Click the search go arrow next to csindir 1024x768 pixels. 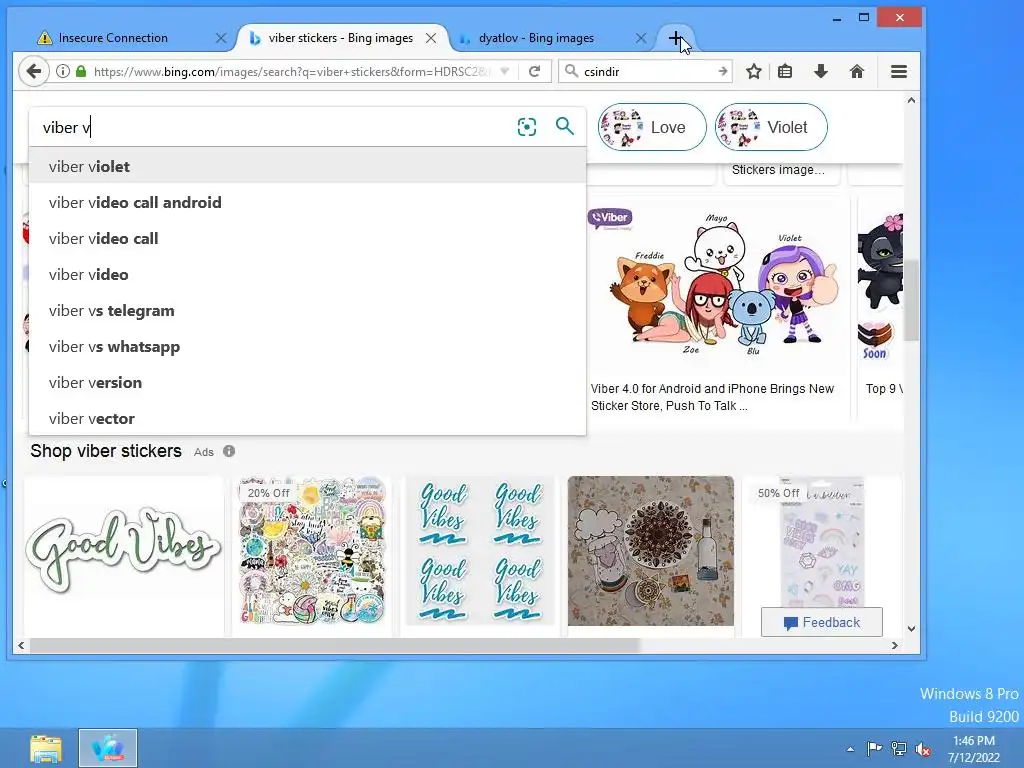(x=722, y=71)
